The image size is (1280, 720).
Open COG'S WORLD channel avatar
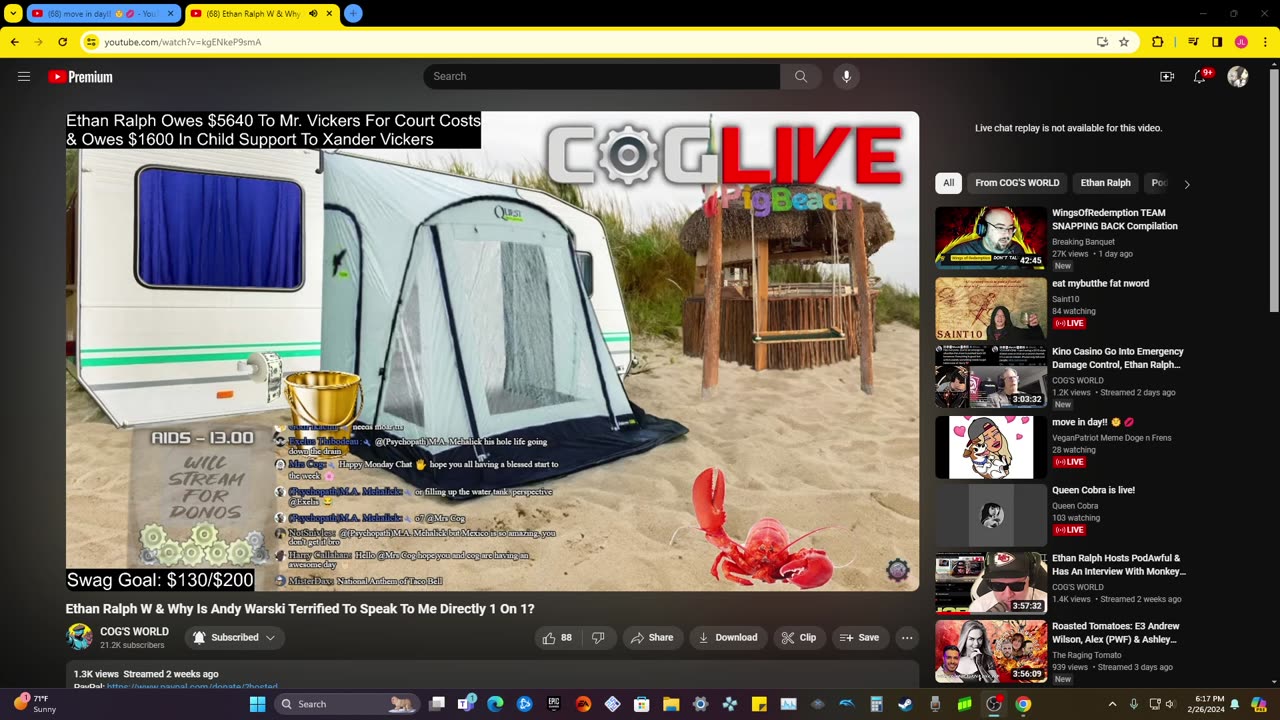click(x=79, y=637)
